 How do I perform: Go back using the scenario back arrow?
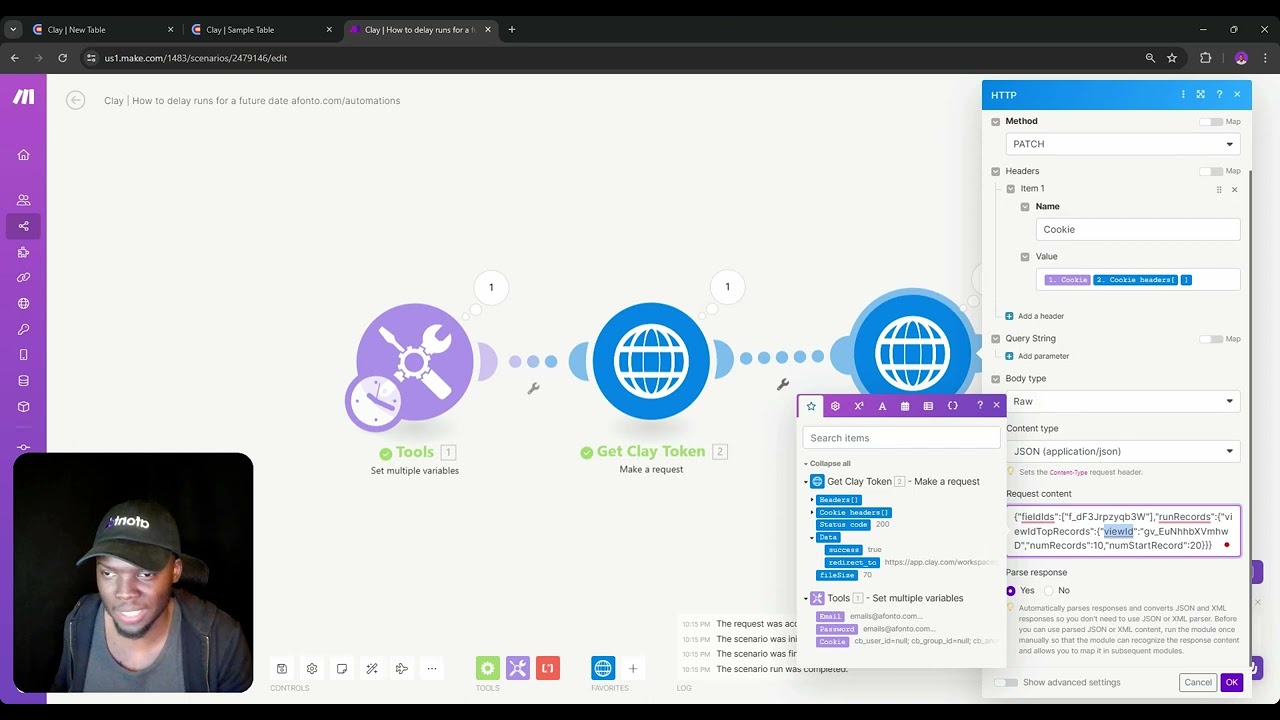point(75,100)
